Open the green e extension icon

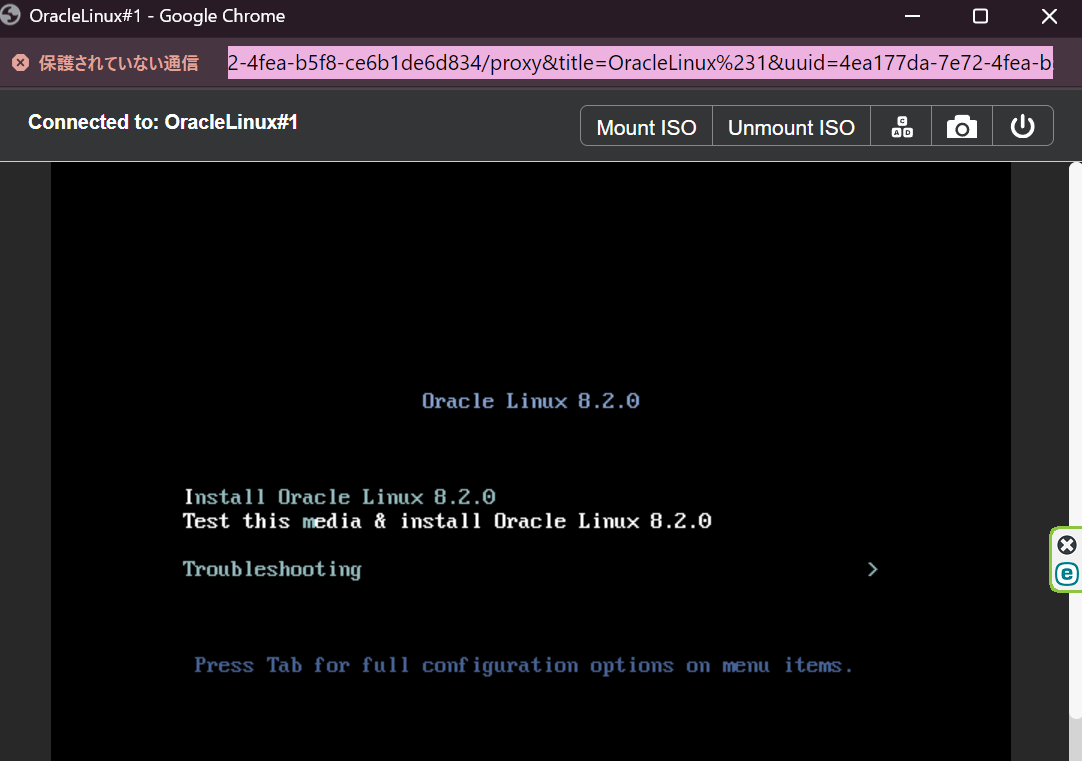click(x=1067, y=574)
